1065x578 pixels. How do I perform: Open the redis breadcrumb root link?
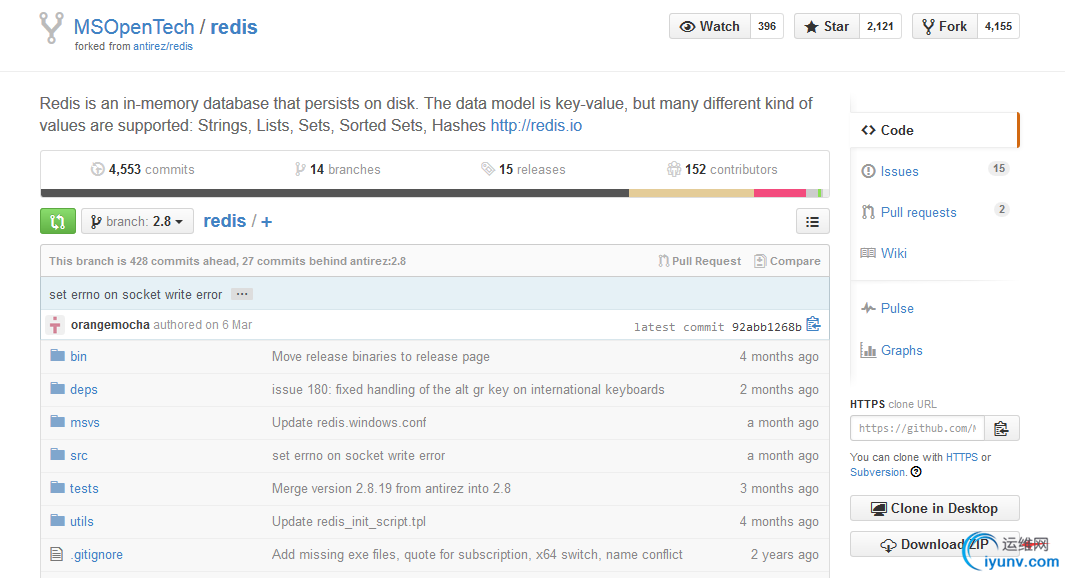[224, 221]
